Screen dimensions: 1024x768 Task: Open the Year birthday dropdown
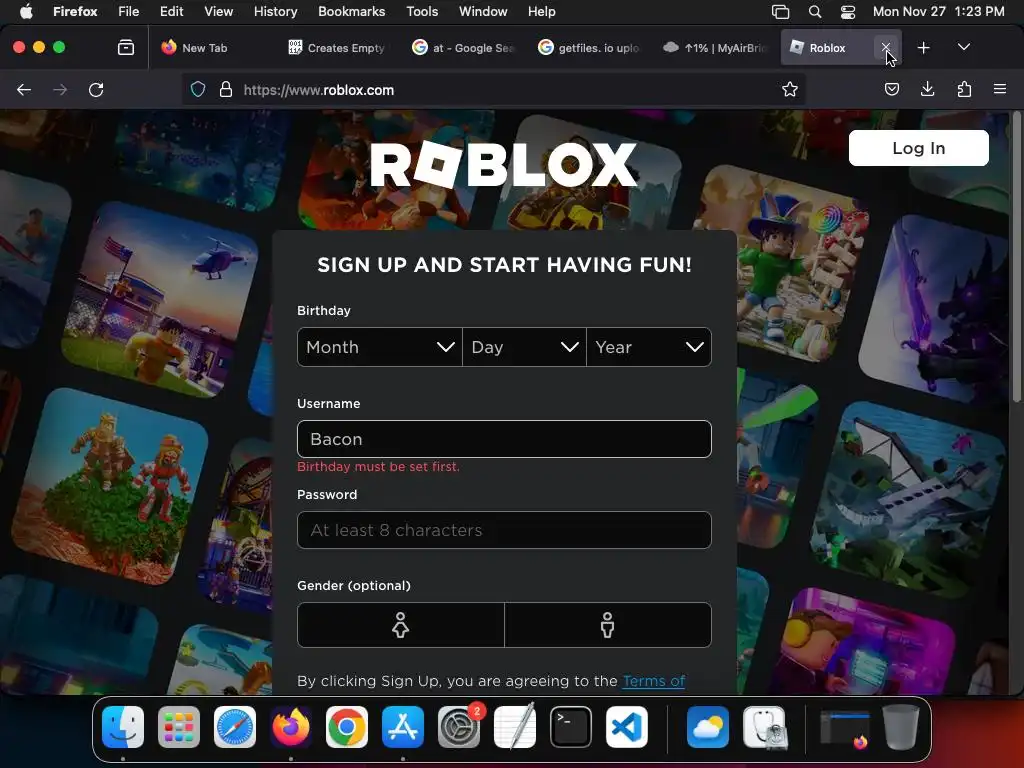(649, 347)
